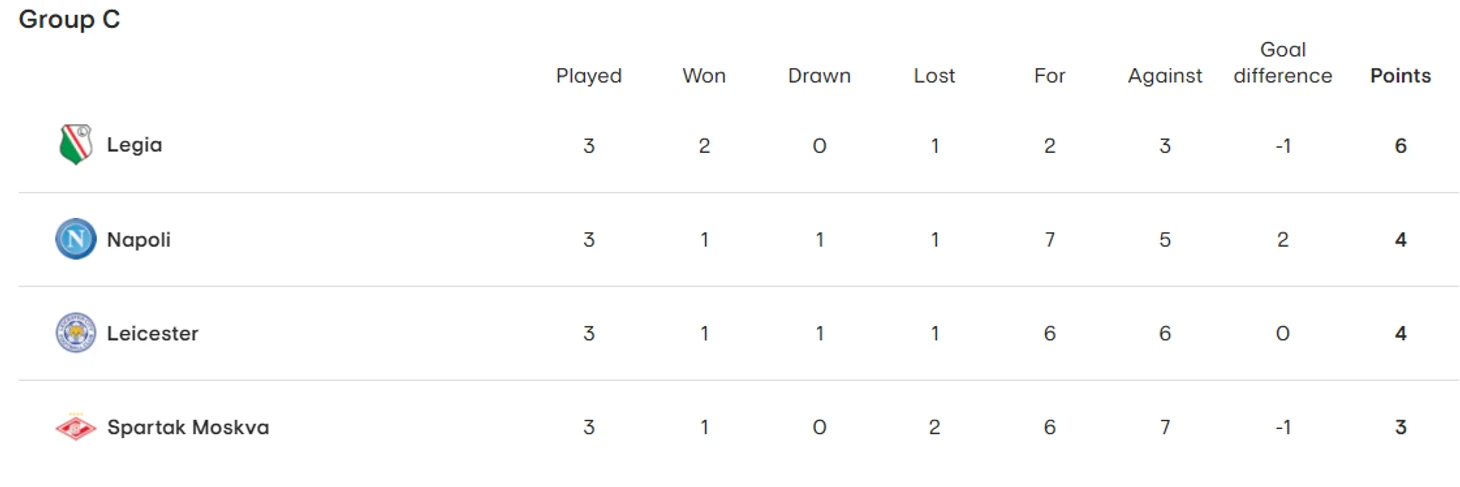Screen dimensions: 1460x487
Task: Click the Napoli club badge
Action: [75, 240]
